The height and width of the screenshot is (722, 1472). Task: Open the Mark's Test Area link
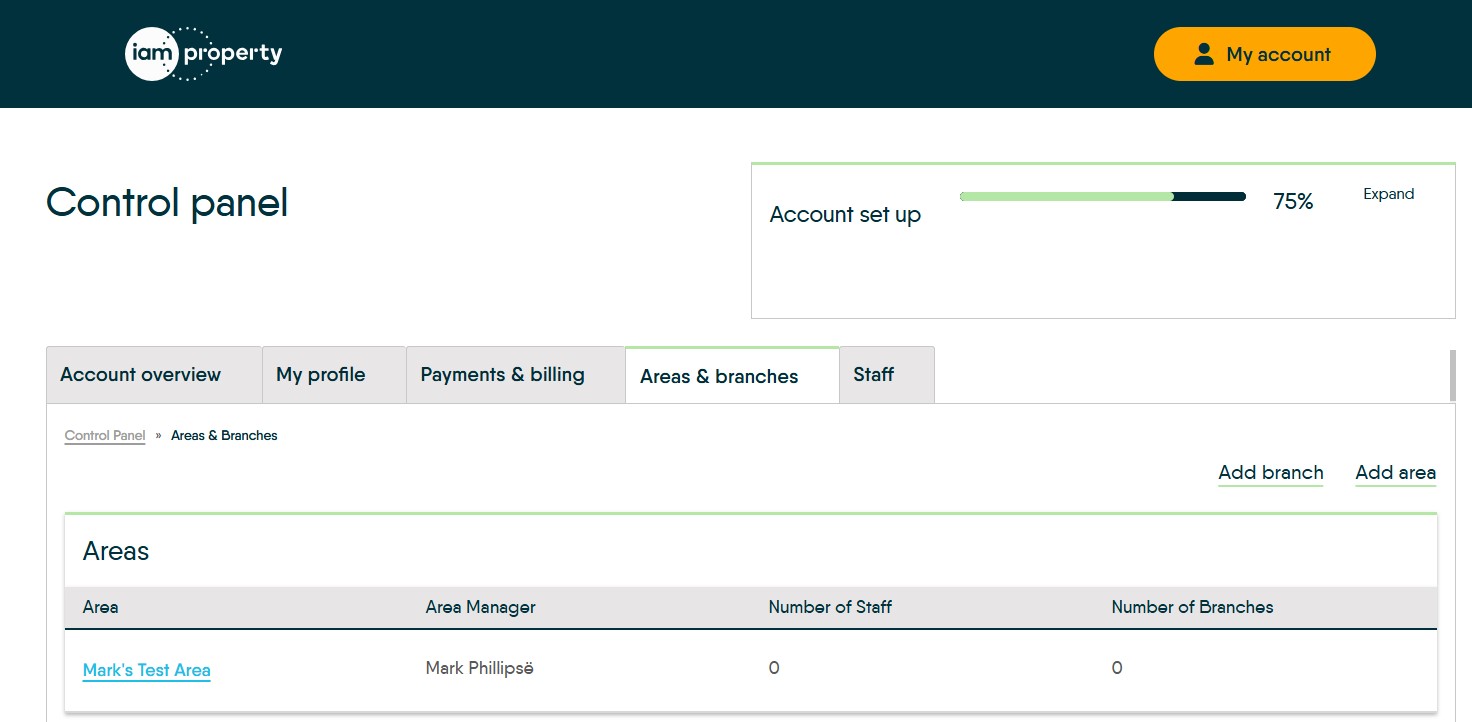[x=147, y=670]
